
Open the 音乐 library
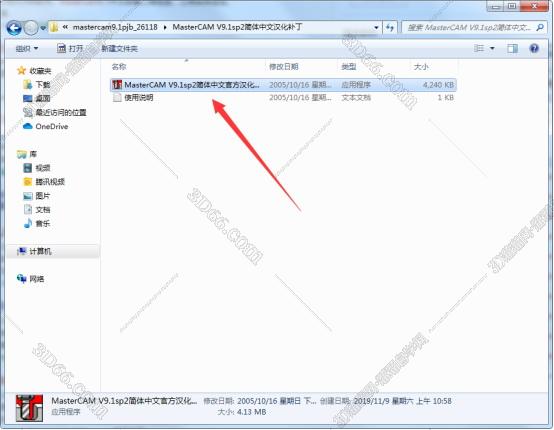tap(43, 224)
